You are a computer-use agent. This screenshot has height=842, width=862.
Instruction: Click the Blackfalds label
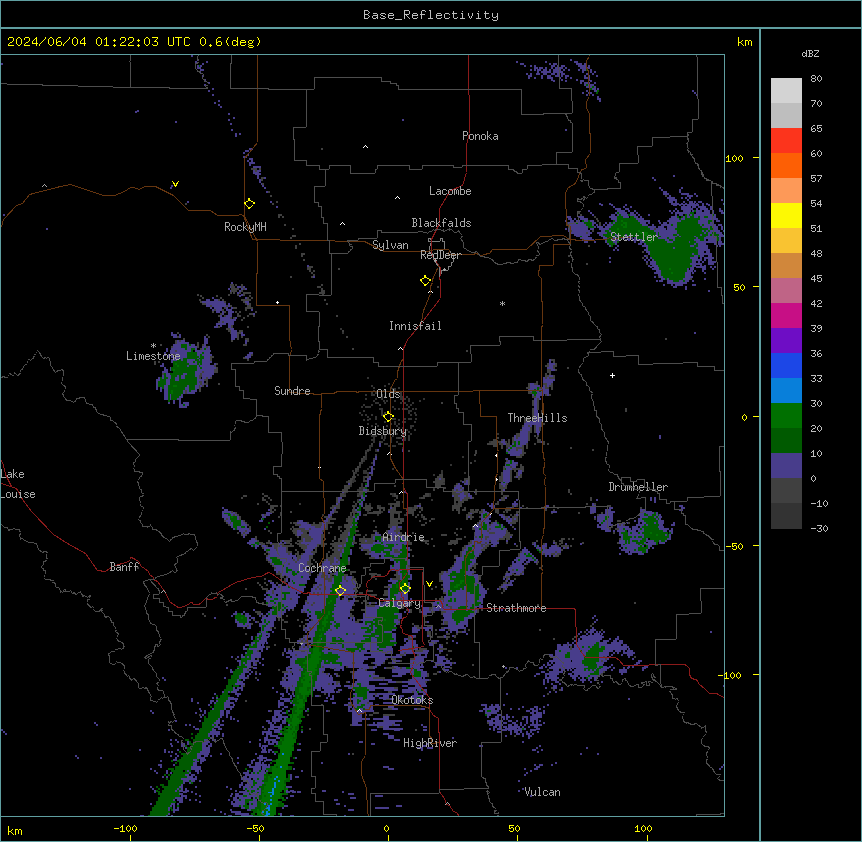pyautogui.click(x=441, y=223)
